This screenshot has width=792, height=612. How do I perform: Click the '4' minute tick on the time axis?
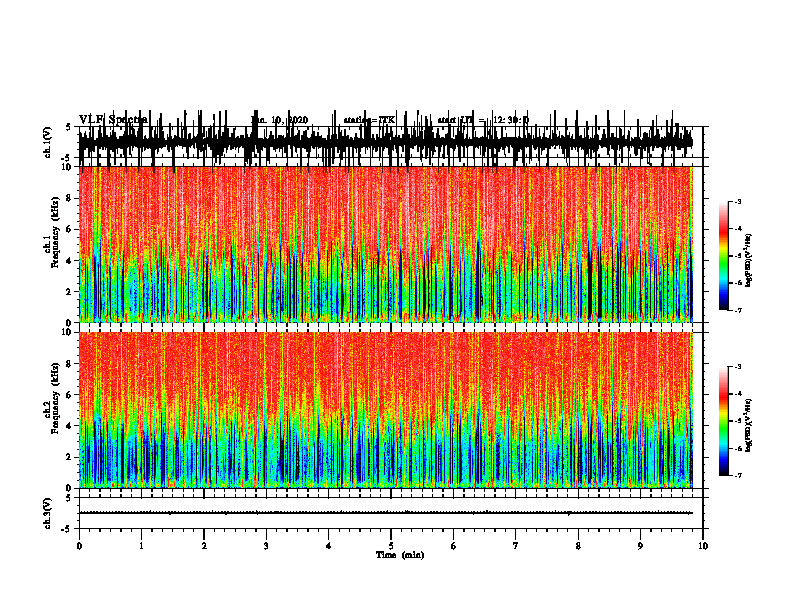329,546
